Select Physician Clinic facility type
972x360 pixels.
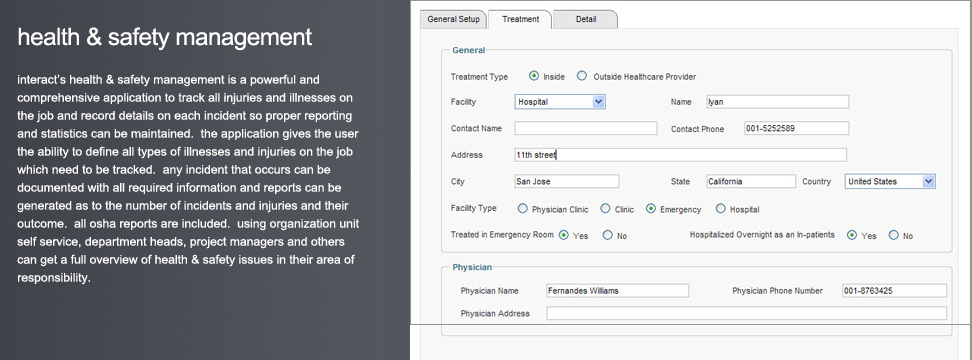tap(523, 209)
